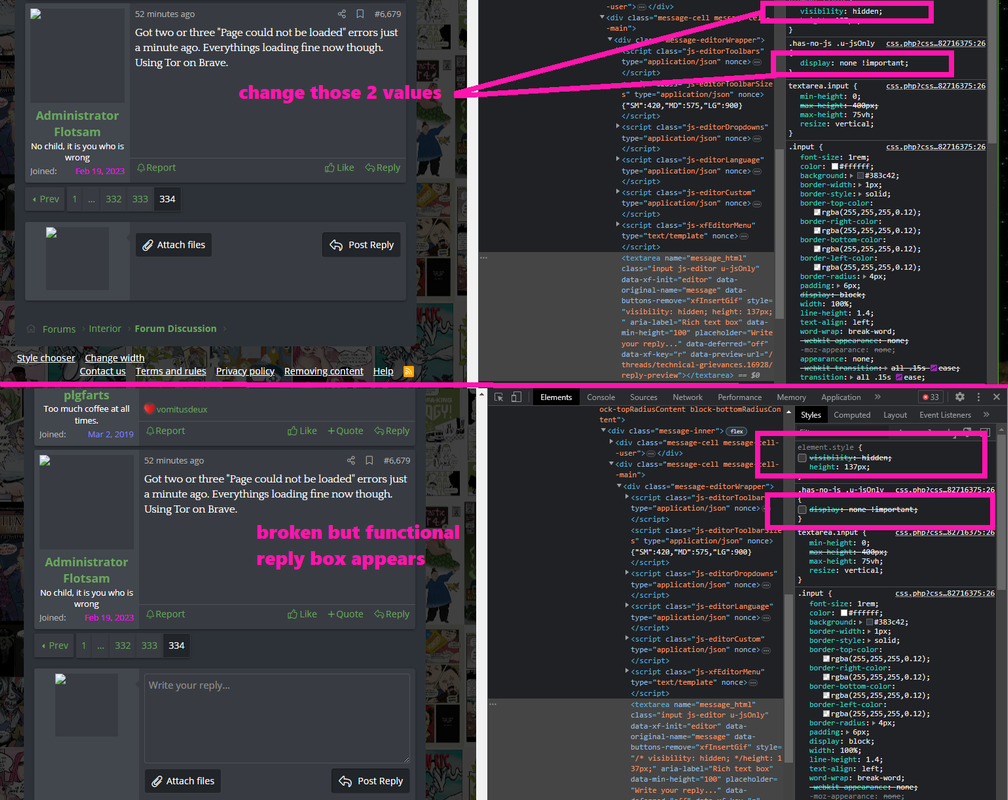Viewport: 1008px width, 800px height.
Task: Open border-top-color rgba swatch in lower Styles pane
Action: point(827,659)
